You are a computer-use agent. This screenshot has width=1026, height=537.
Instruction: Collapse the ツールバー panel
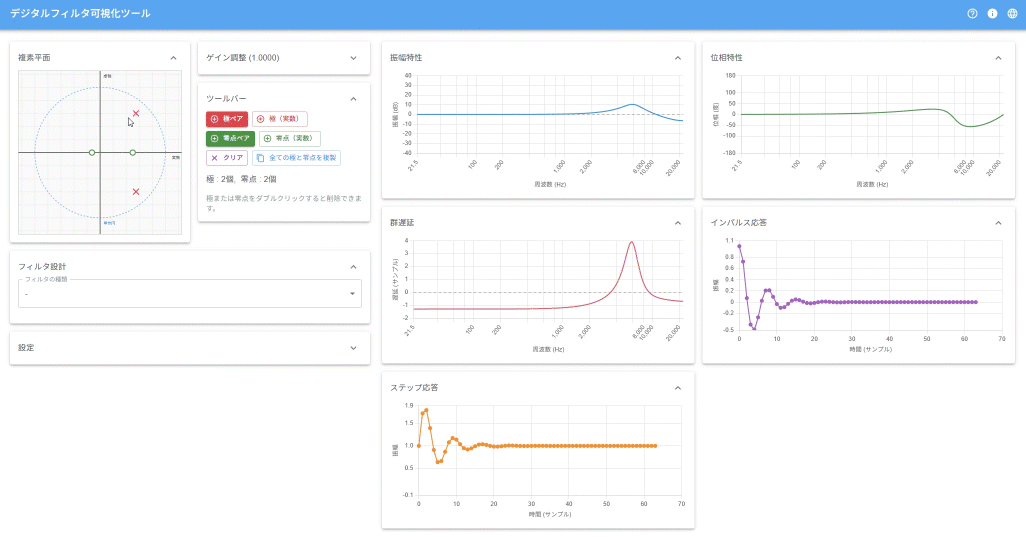tap(353, 99)
